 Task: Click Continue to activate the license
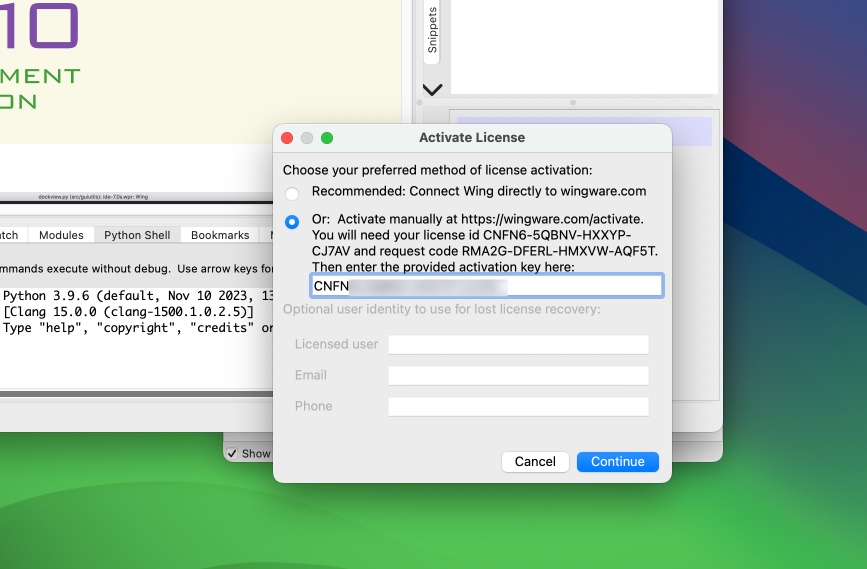point(618,462)
